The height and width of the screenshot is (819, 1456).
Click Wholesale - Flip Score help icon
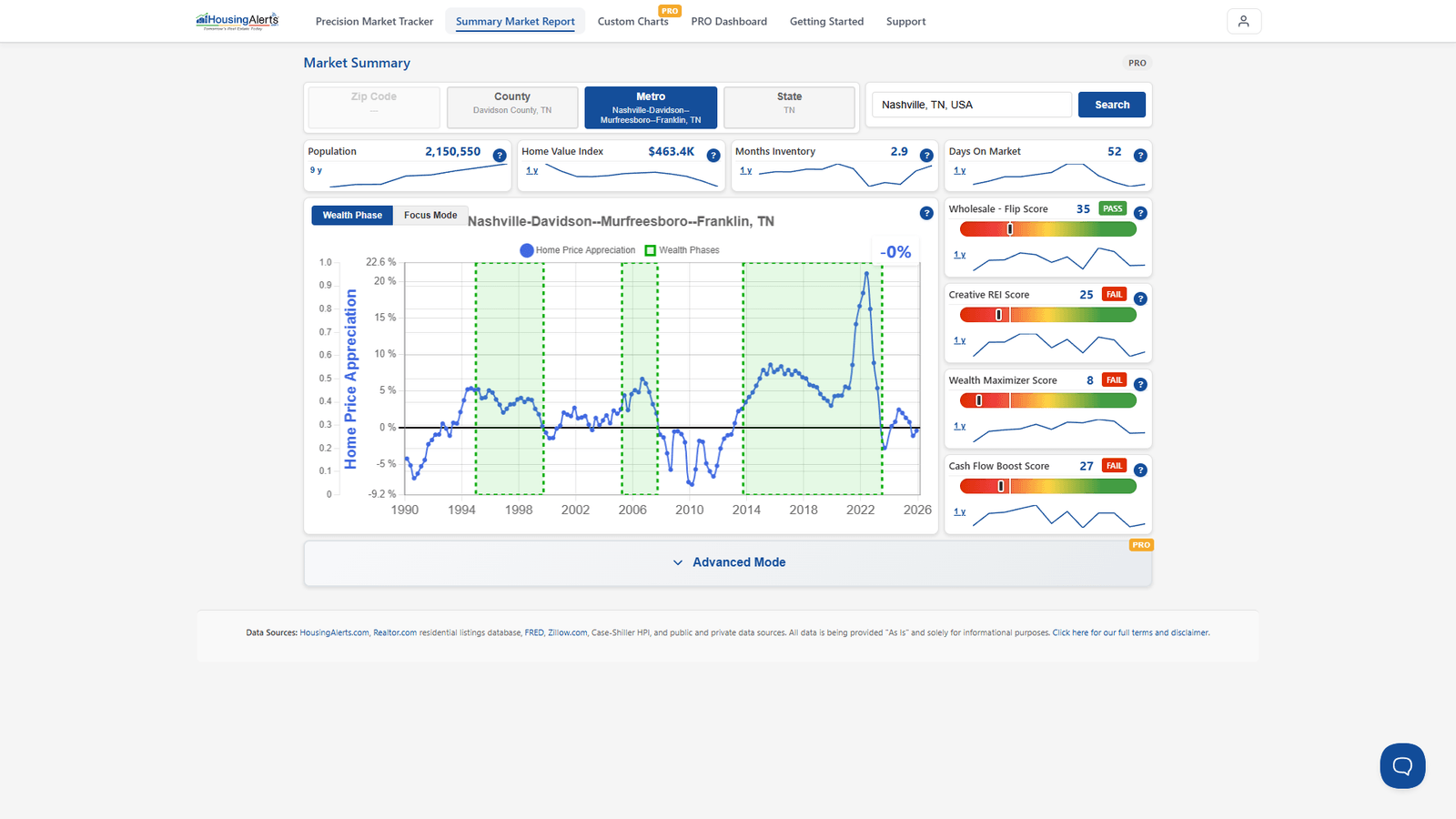tap(1140, 213)
